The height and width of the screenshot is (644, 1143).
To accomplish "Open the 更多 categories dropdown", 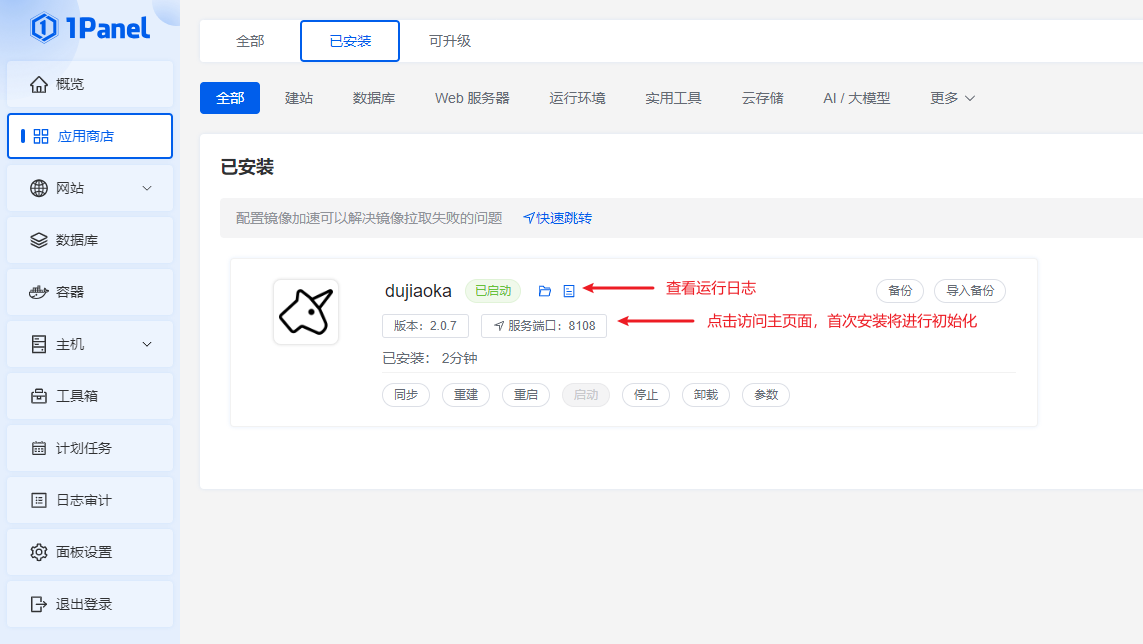I will pos(952,98).
